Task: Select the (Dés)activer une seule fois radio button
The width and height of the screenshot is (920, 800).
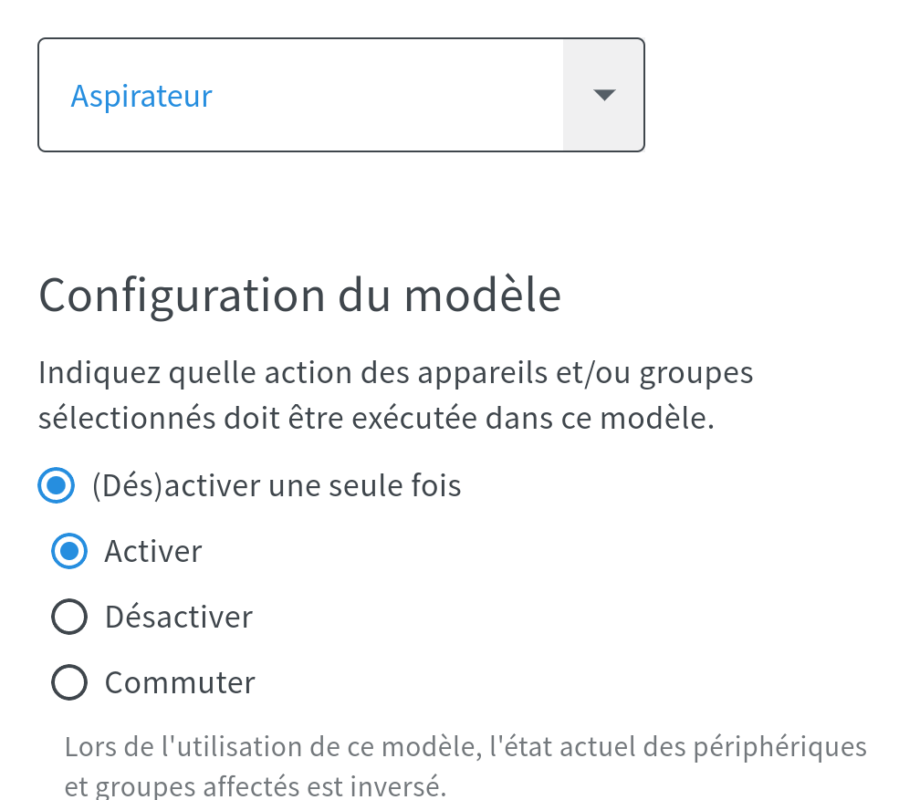Action: point(55,487)
